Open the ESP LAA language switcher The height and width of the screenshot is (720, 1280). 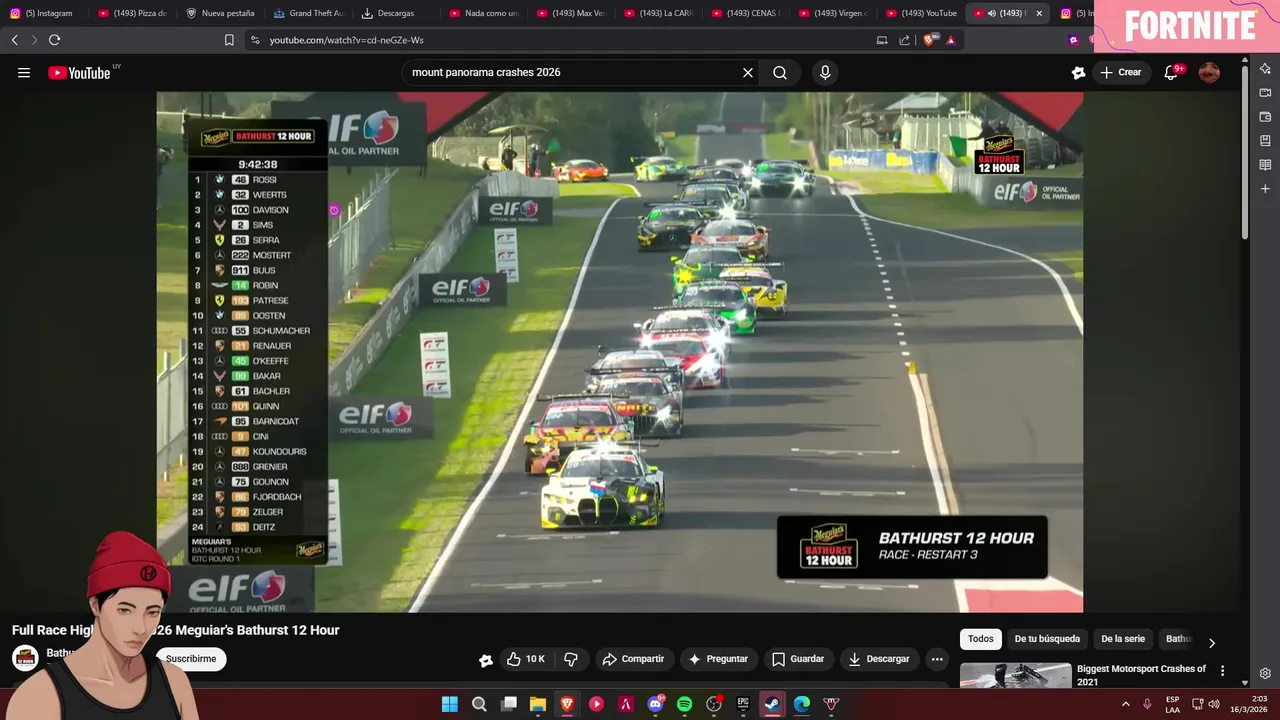pos(1172,704)
